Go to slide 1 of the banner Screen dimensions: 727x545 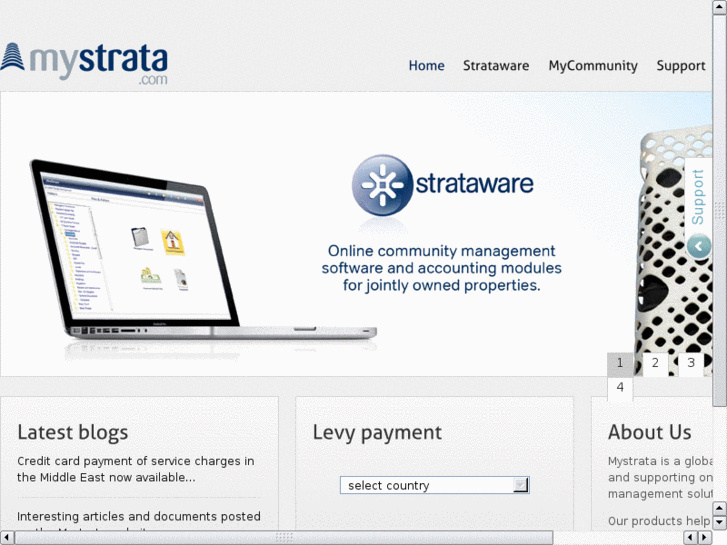(620, 363)
